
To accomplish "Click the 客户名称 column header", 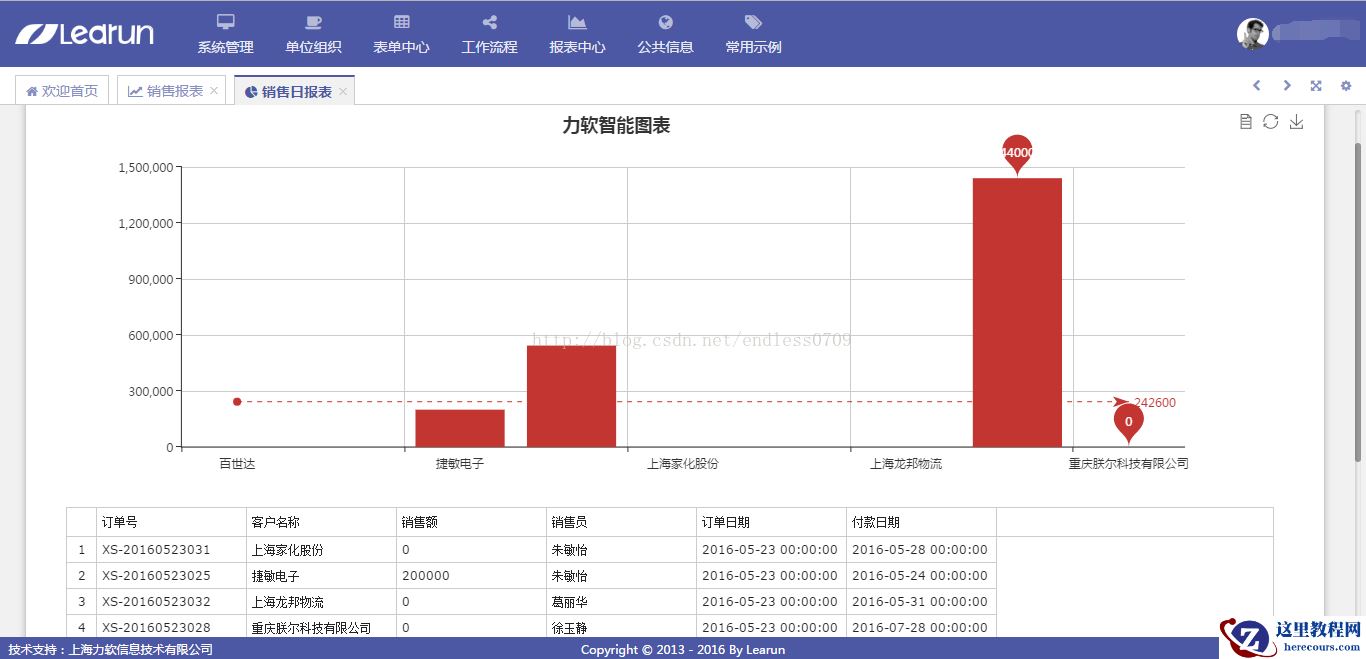I will click(x=321, y=522).
